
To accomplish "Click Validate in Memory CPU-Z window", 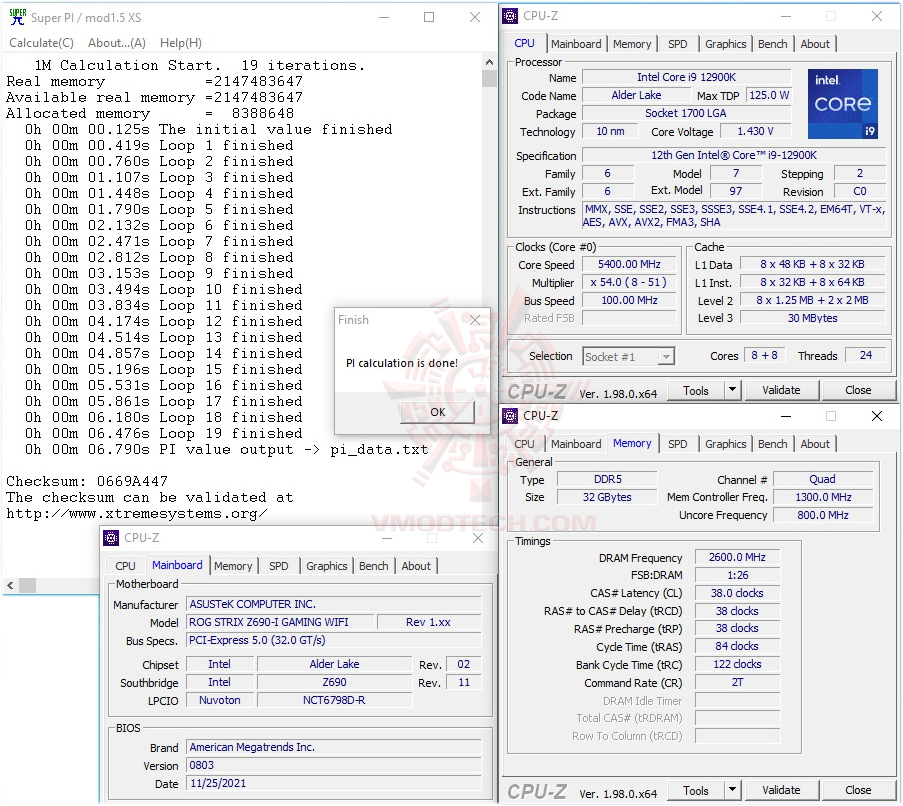I will point(781,790).
